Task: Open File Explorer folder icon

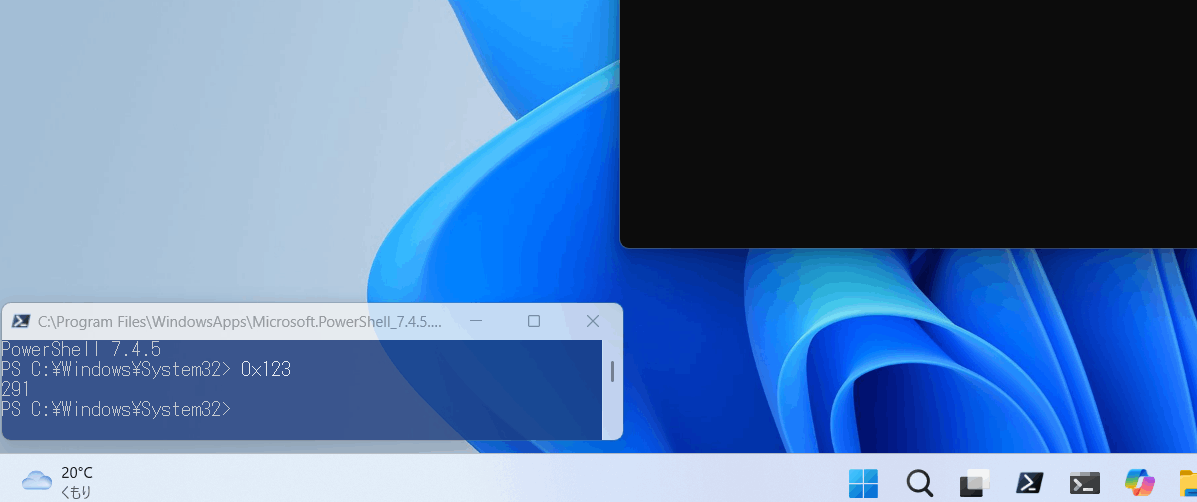Action: point(1188,483)
